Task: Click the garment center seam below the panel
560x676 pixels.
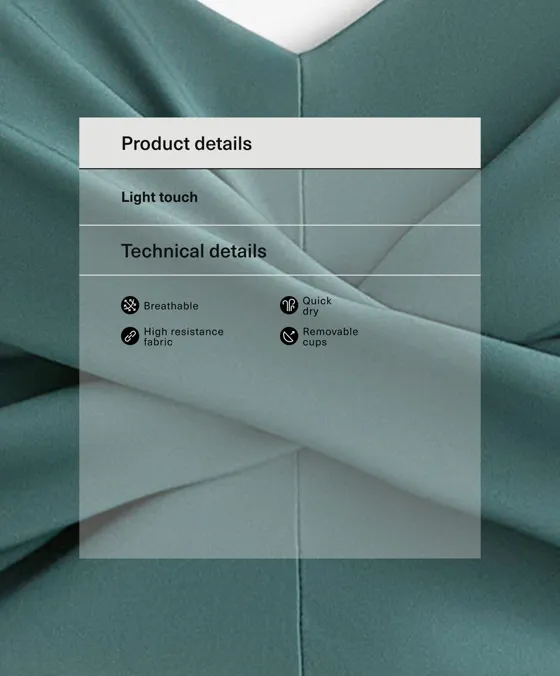Action: pos(299,617)
